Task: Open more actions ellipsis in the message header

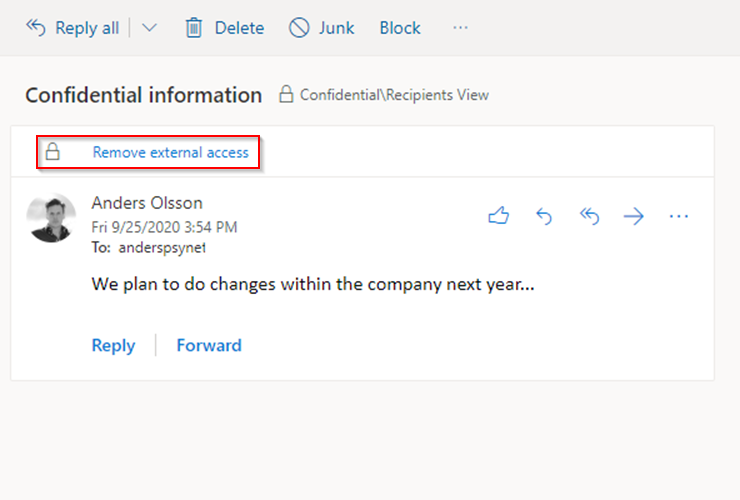Action: (679, 216)
